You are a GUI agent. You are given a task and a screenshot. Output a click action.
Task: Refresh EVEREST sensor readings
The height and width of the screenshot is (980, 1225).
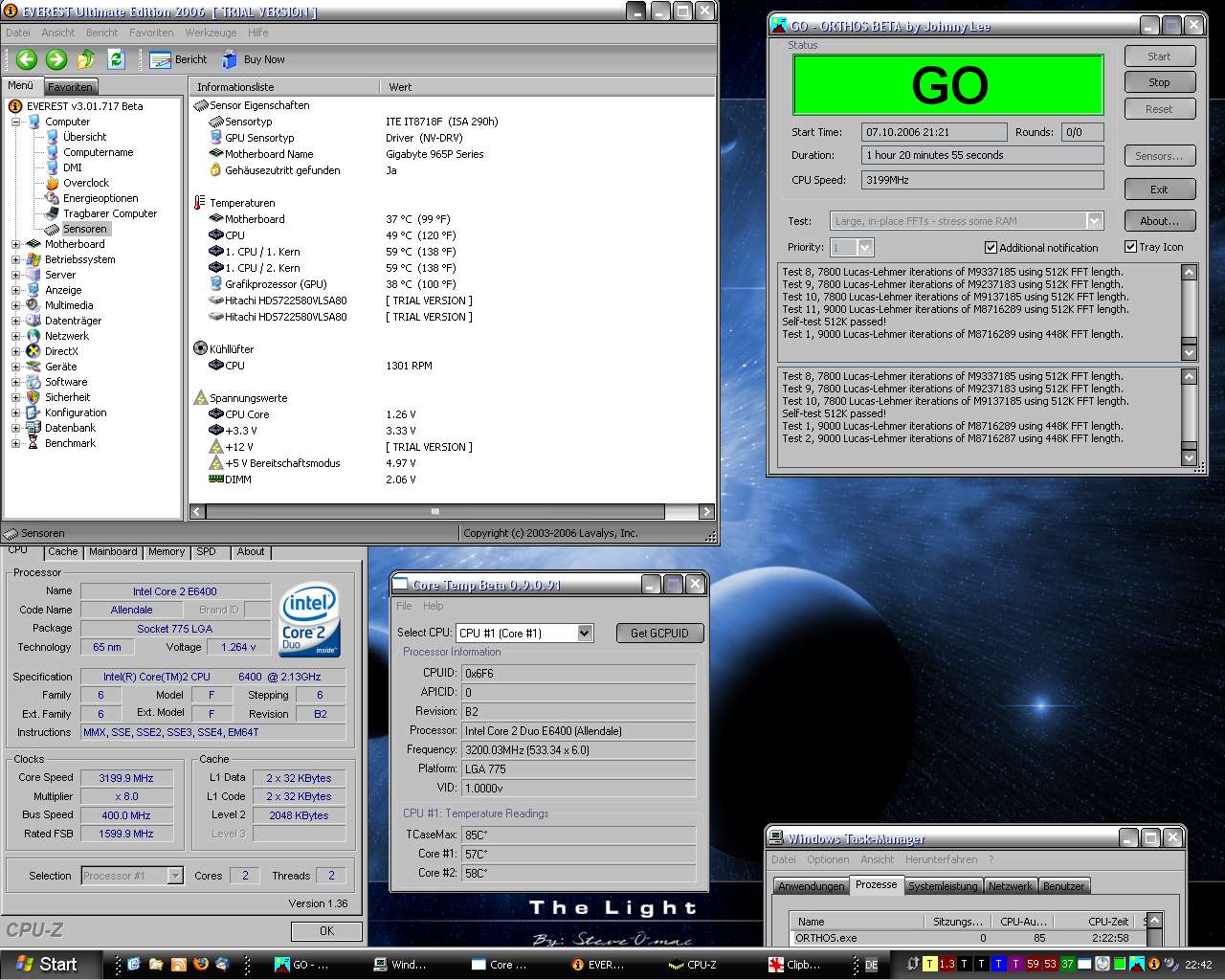[x=116, y=59]
